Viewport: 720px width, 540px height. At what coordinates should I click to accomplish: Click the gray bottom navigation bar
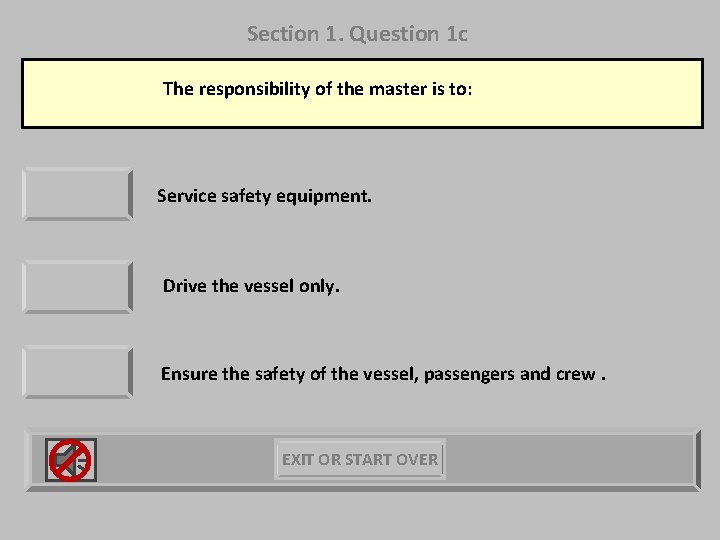pyautogui.click(x=570, y=460)
